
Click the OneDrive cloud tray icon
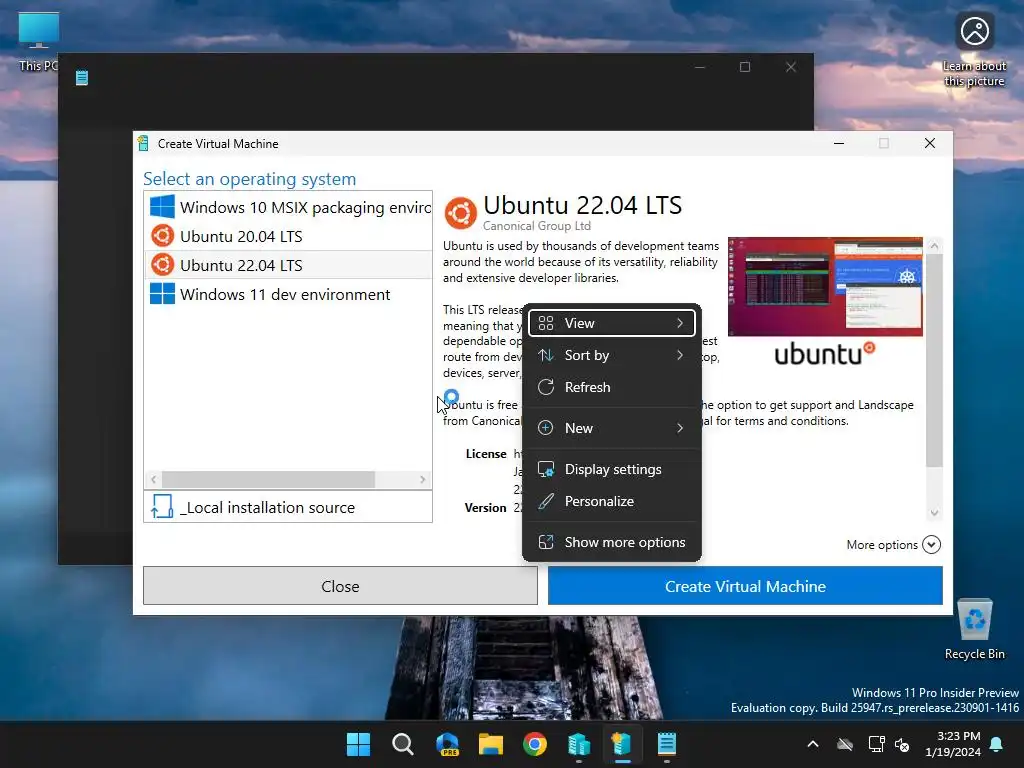tap(845, 744)
